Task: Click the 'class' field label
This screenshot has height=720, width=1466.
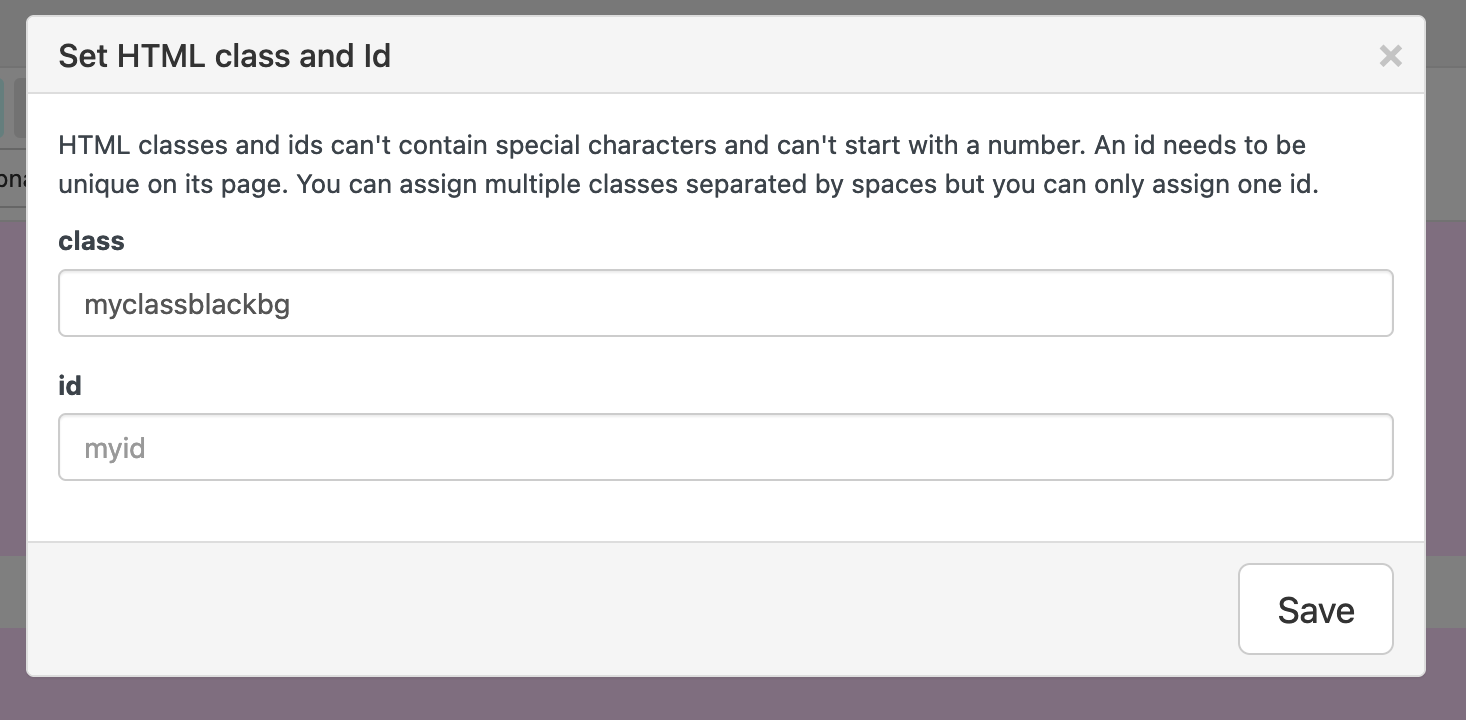Action: click(91, 241)
